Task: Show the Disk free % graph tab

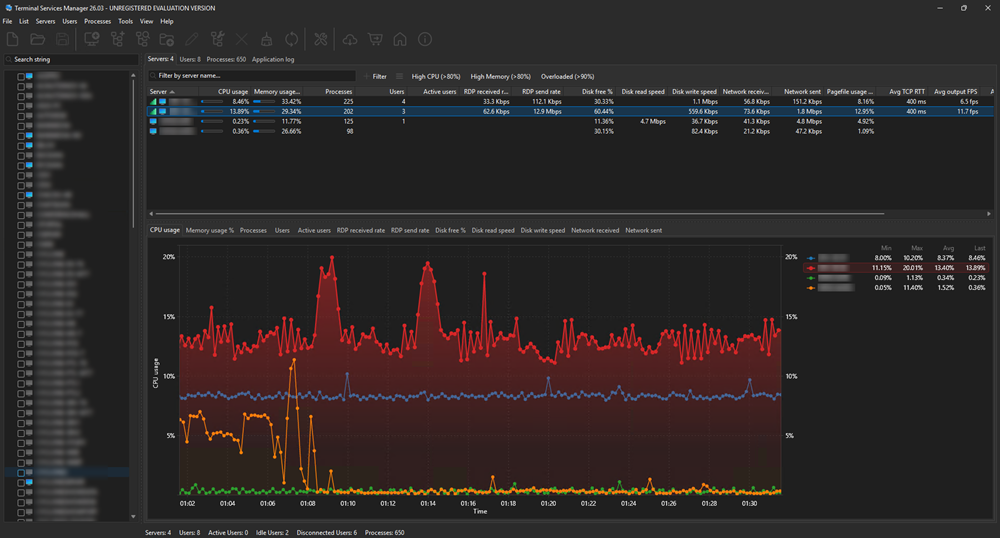Action: coord(450,230)
